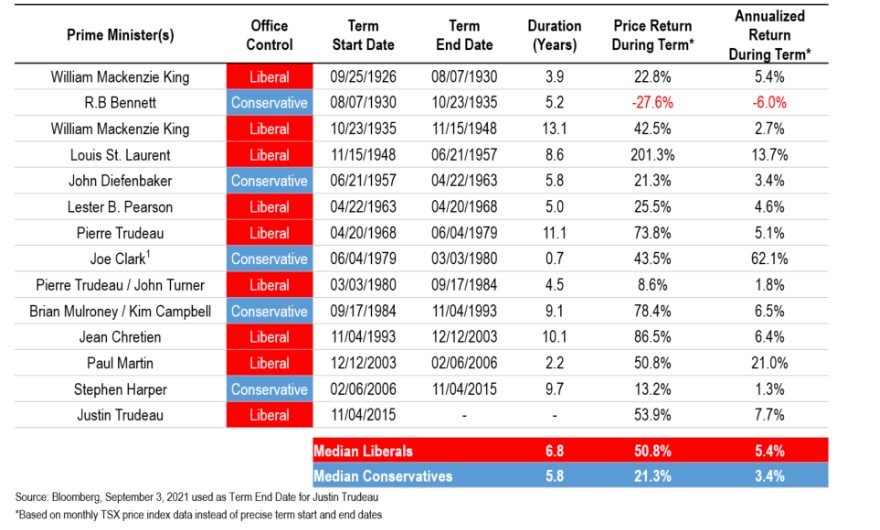880x530 pixels.
Task: Select the Liberal label in Louis St. Laurent's row
Action: (x=269, y=154)
